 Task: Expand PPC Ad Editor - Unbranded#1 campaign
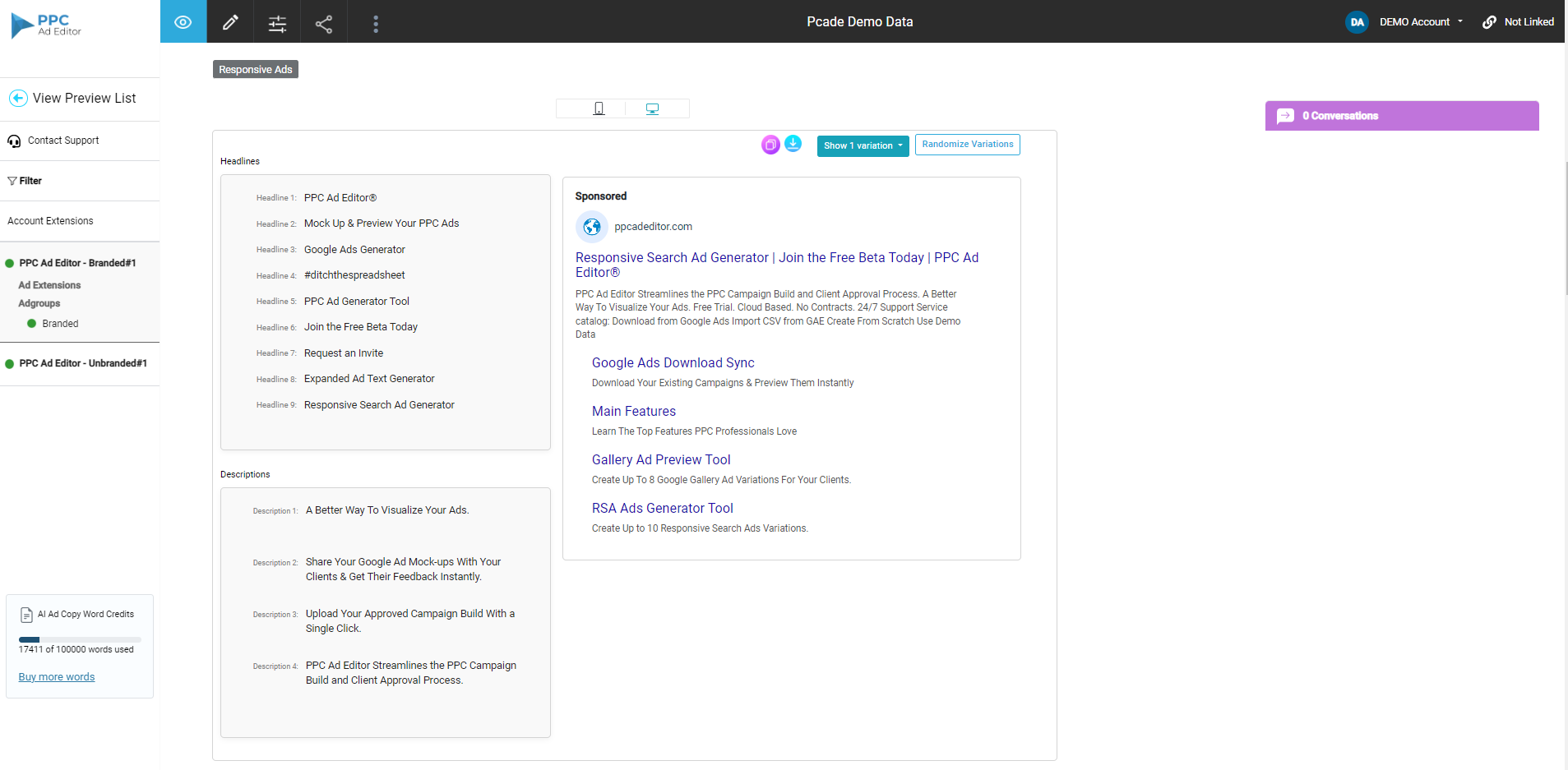point(83,363)
